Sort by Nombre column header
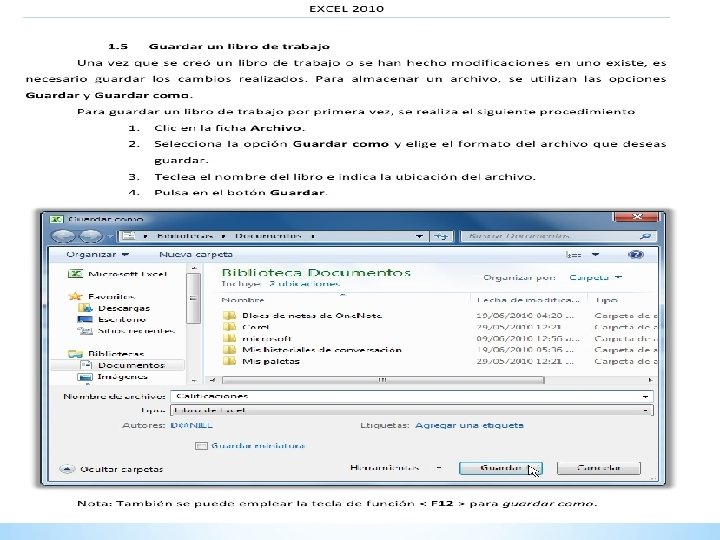The image size is (720, 540). point(242,300)
